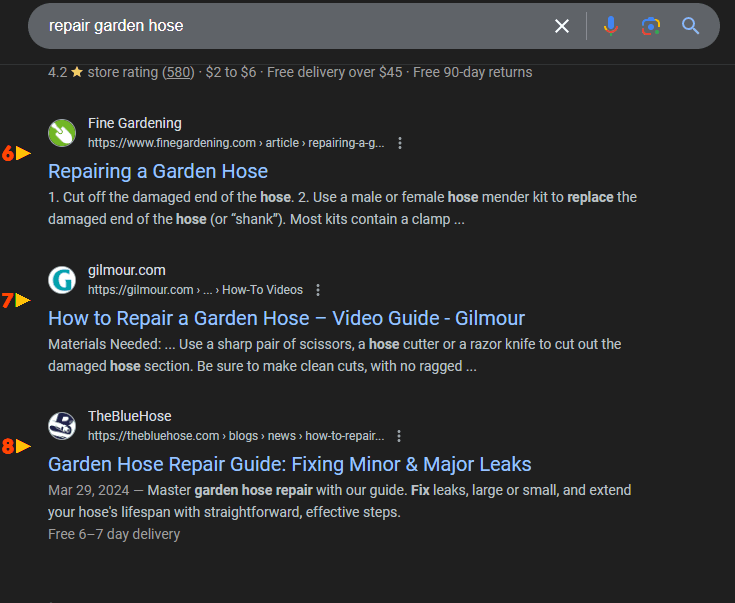The image size is (735, 603).
Task: Click the gilmour.com favicon logo
Action: coord(62,280)
